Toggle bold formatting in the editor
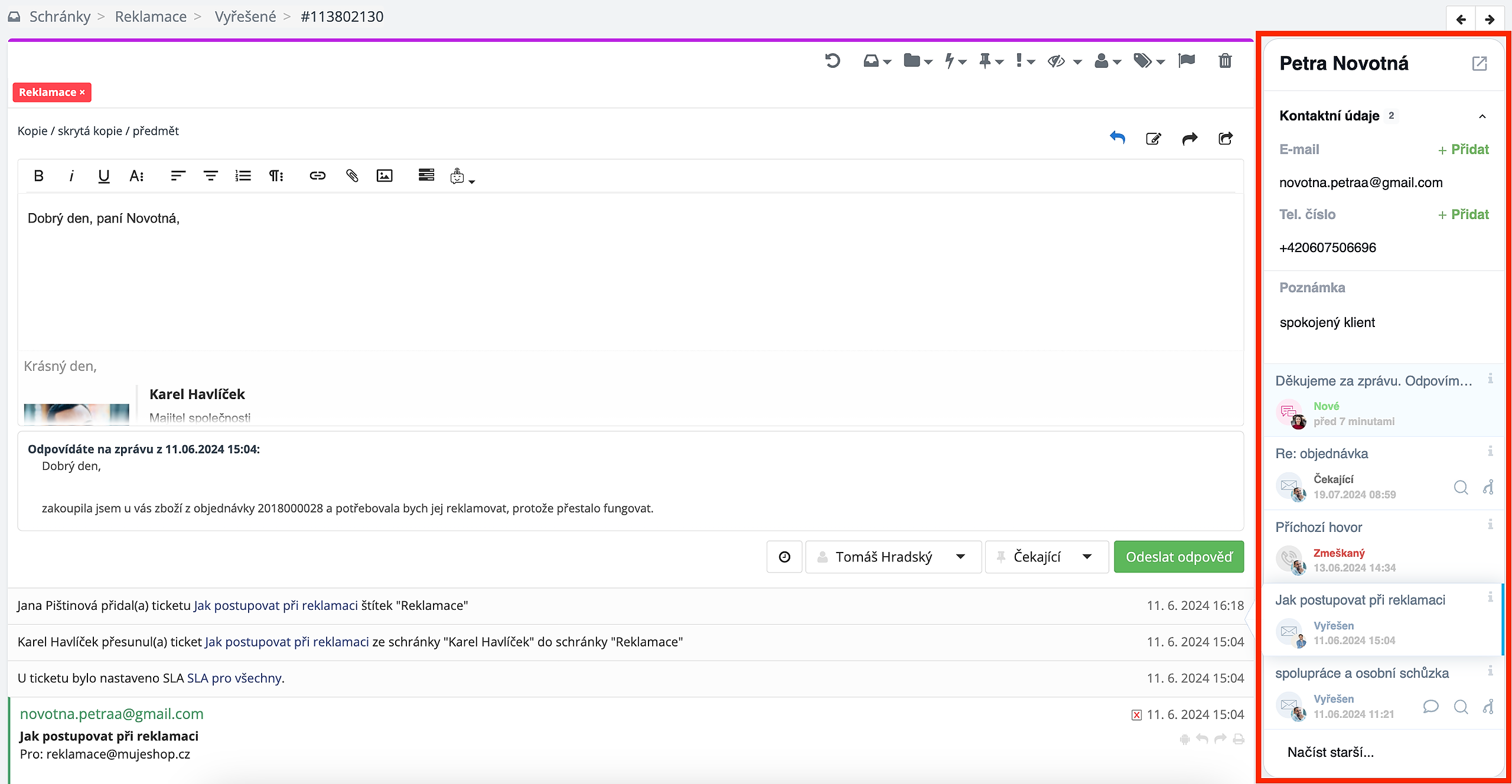This screenshot has width=1512, height=784. [x=39, y=175]
